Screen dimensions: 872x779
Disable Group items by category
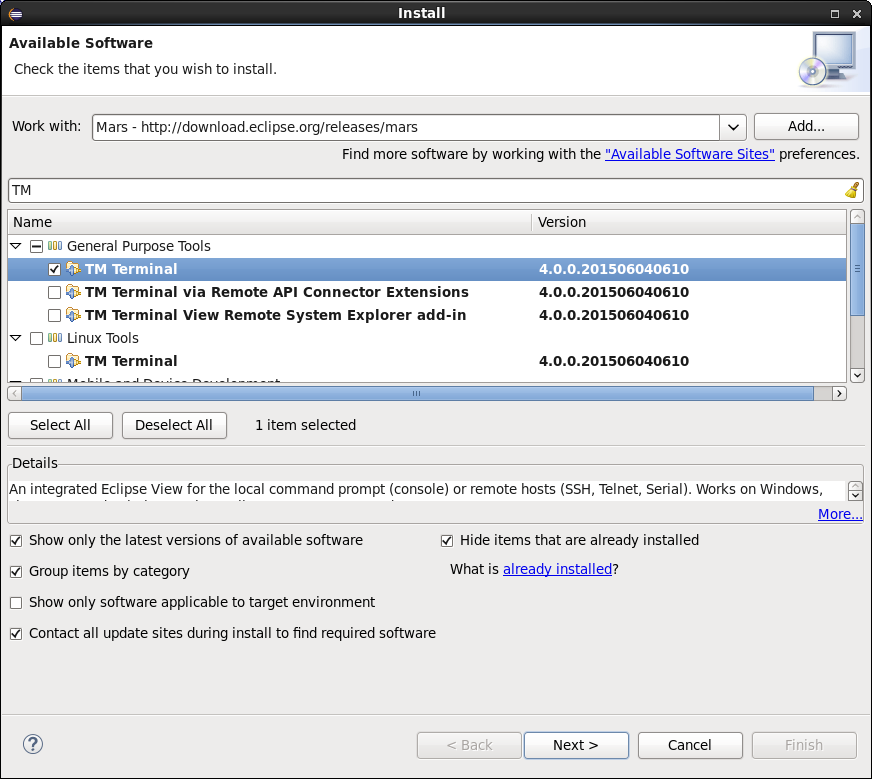coord(16,572)
